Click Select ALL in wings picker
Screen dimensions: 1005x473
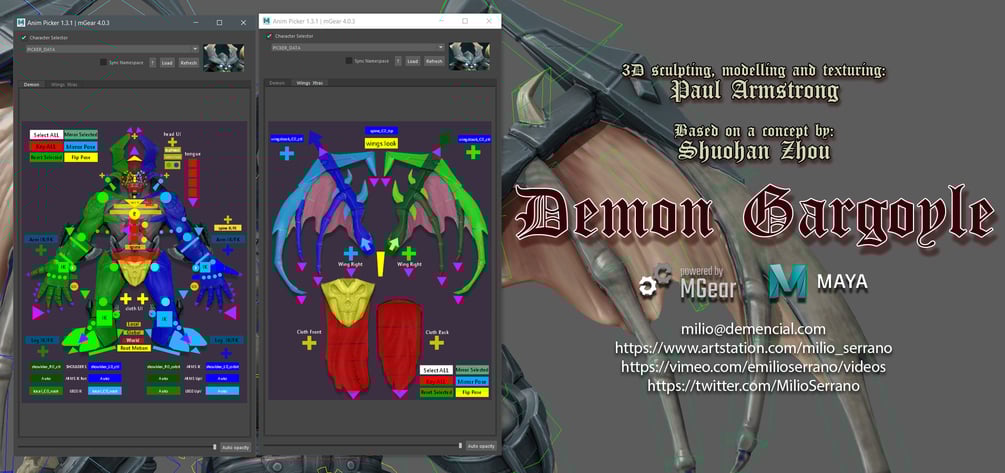(436, 370)
